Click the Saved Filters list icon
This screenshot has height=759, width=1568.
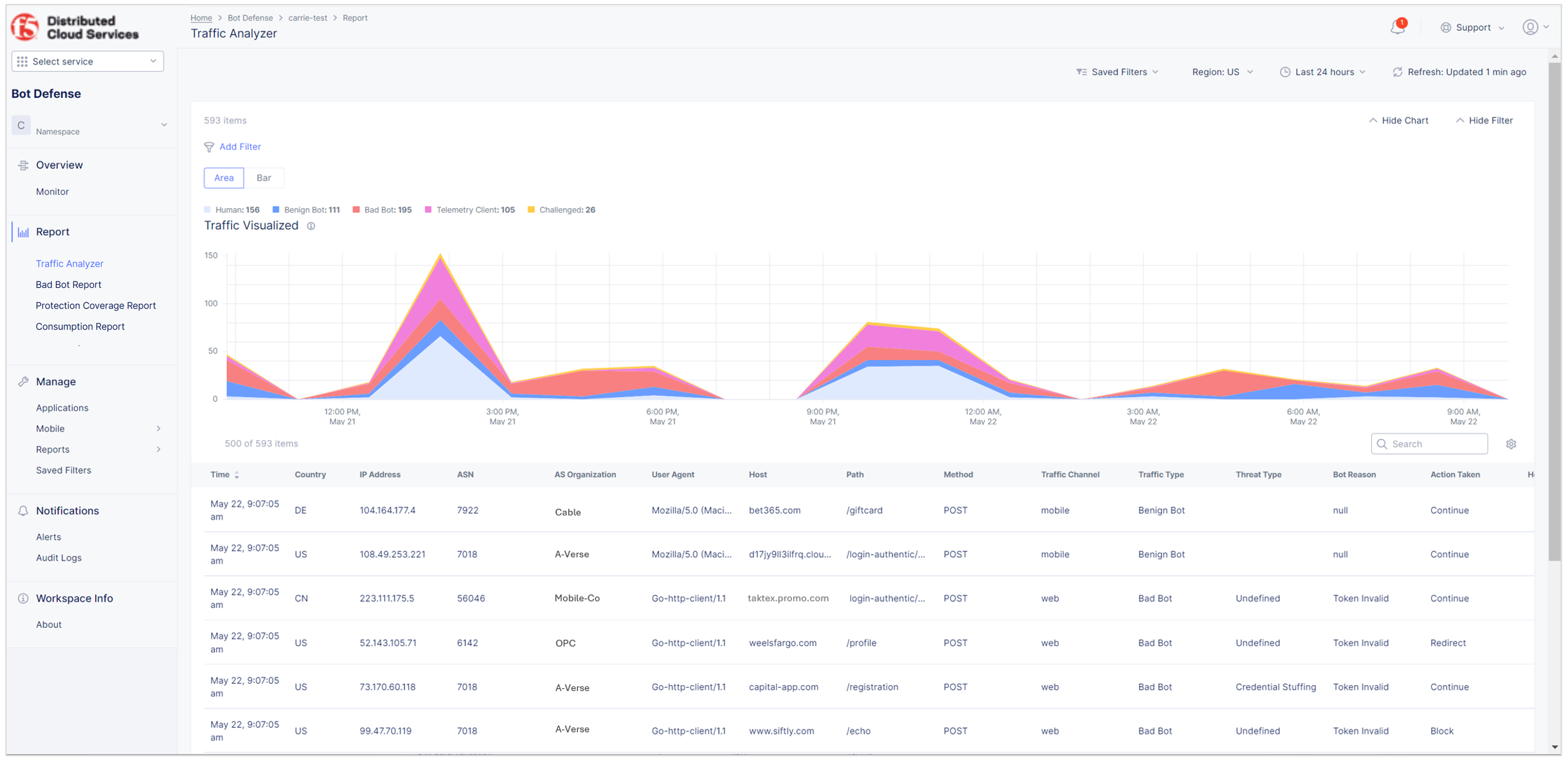pyautogui.click(x=1081, y=72)
